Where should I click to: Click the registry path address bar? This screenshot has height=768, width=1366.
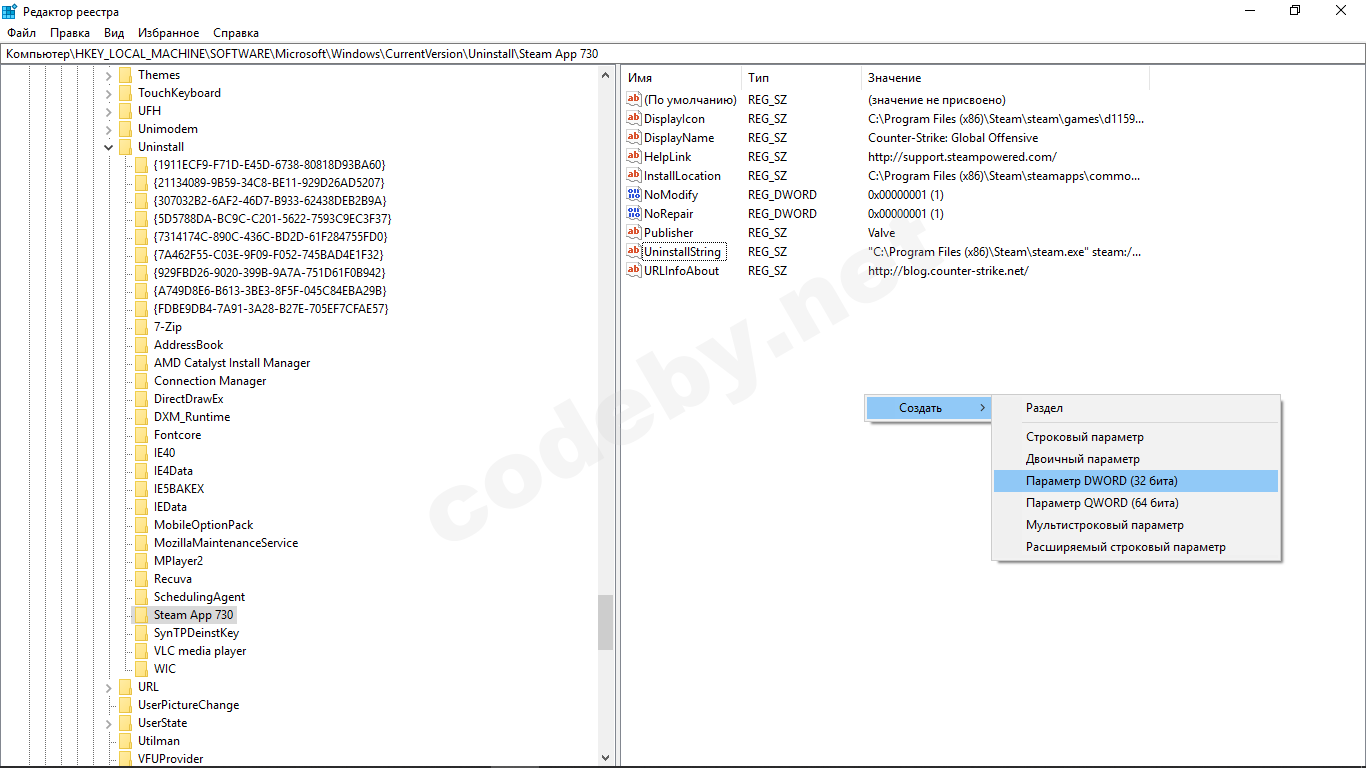pos(683,54)
